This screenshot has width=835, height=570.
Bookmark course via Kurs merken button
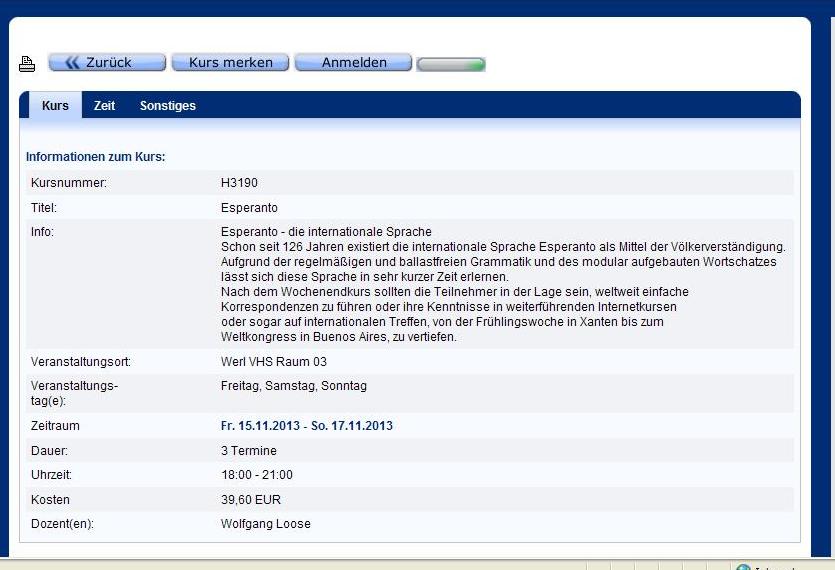[x=230, y=63]
